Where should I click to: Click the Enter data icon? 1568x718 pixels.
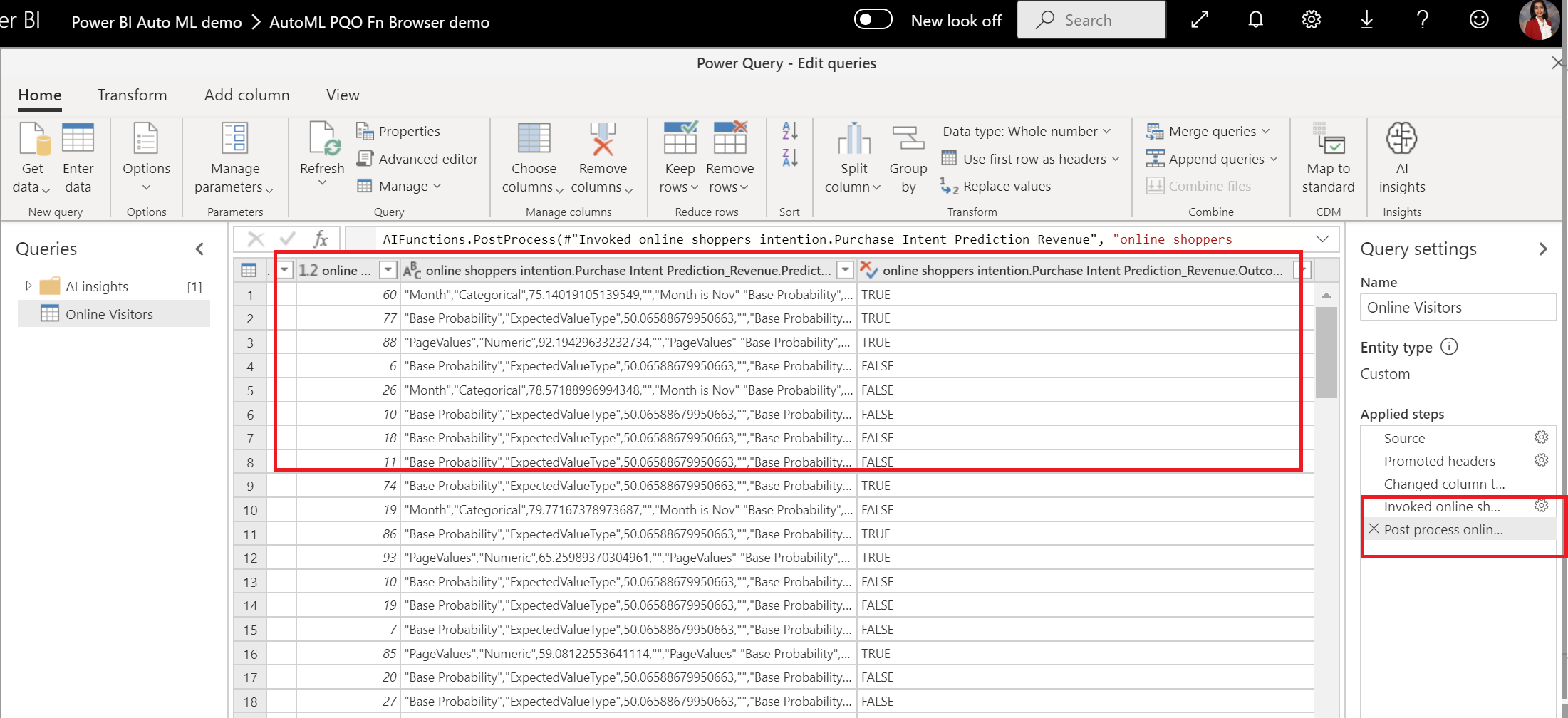(x=78, y=138)
